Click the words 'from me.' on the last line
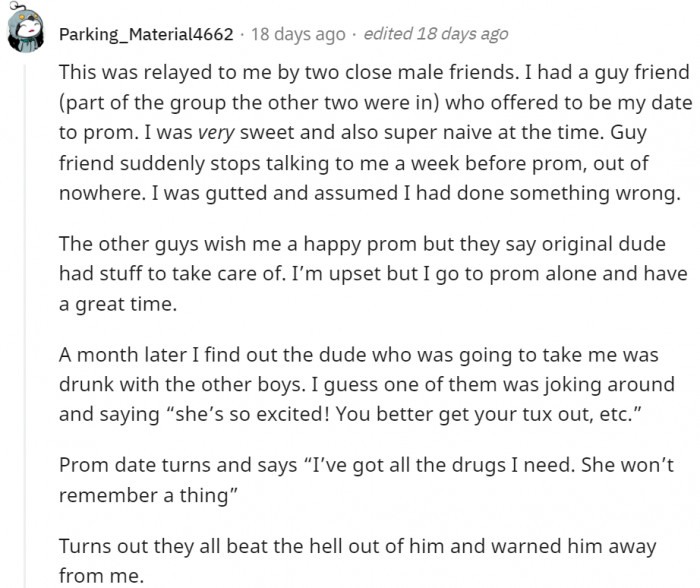The width and height of the screenshot is (700, 588). [101, 576]
